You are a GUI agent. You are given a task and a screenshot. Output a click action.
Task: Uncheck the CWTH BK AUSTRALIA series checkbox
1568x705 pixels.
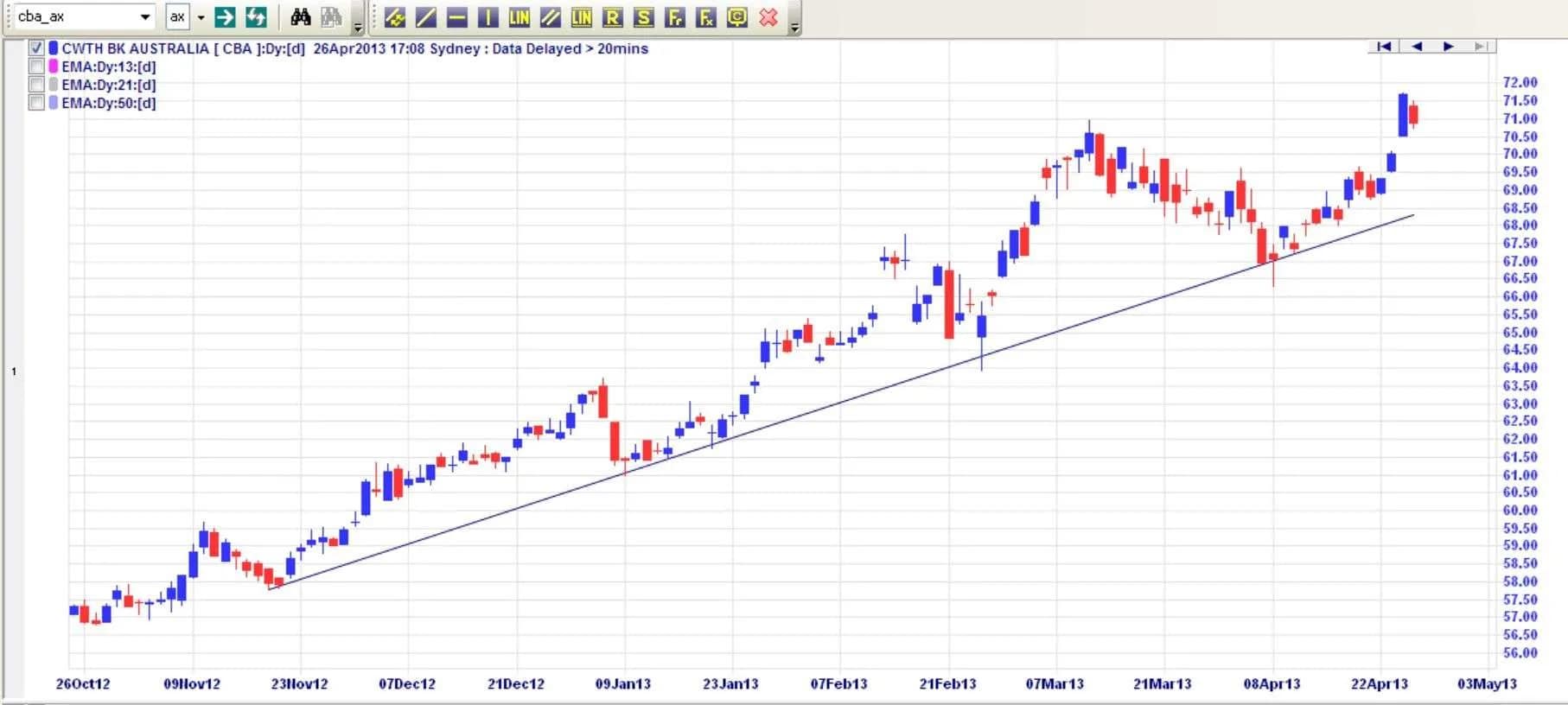36,48
